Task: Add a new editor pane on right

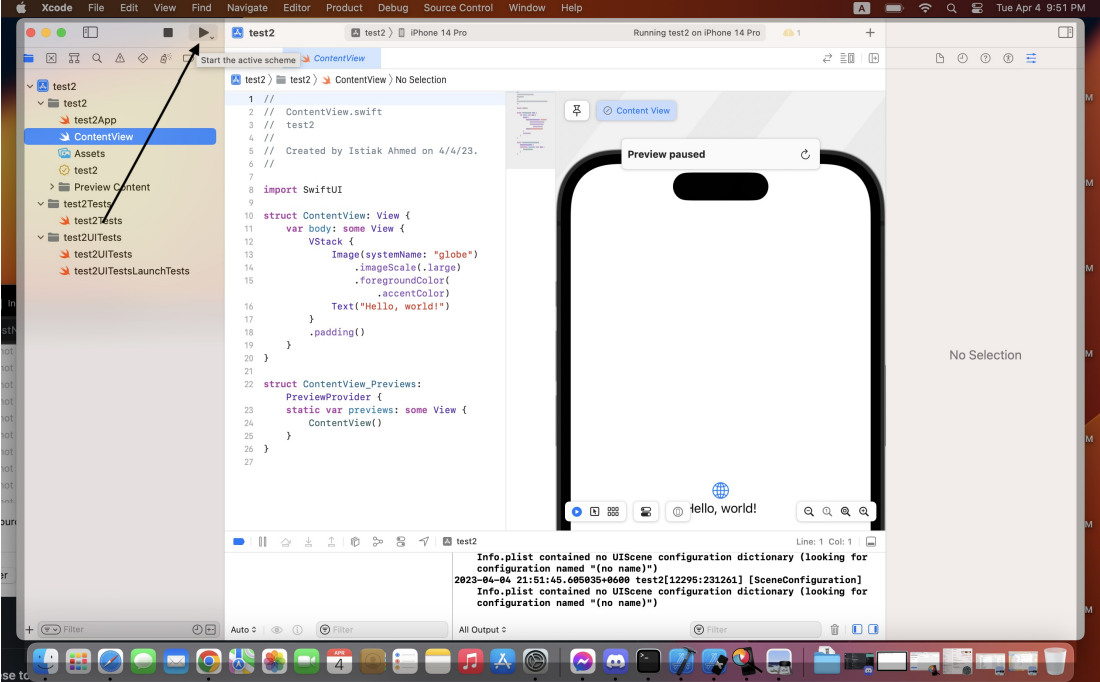Action: (x=873, y=58)
